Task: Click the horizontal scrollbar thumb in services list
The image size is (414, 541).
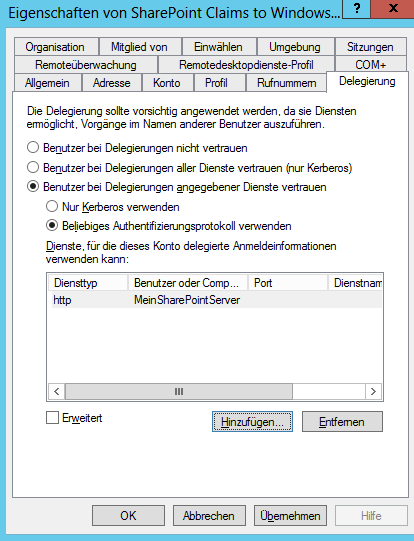Action: pos(179,391)
